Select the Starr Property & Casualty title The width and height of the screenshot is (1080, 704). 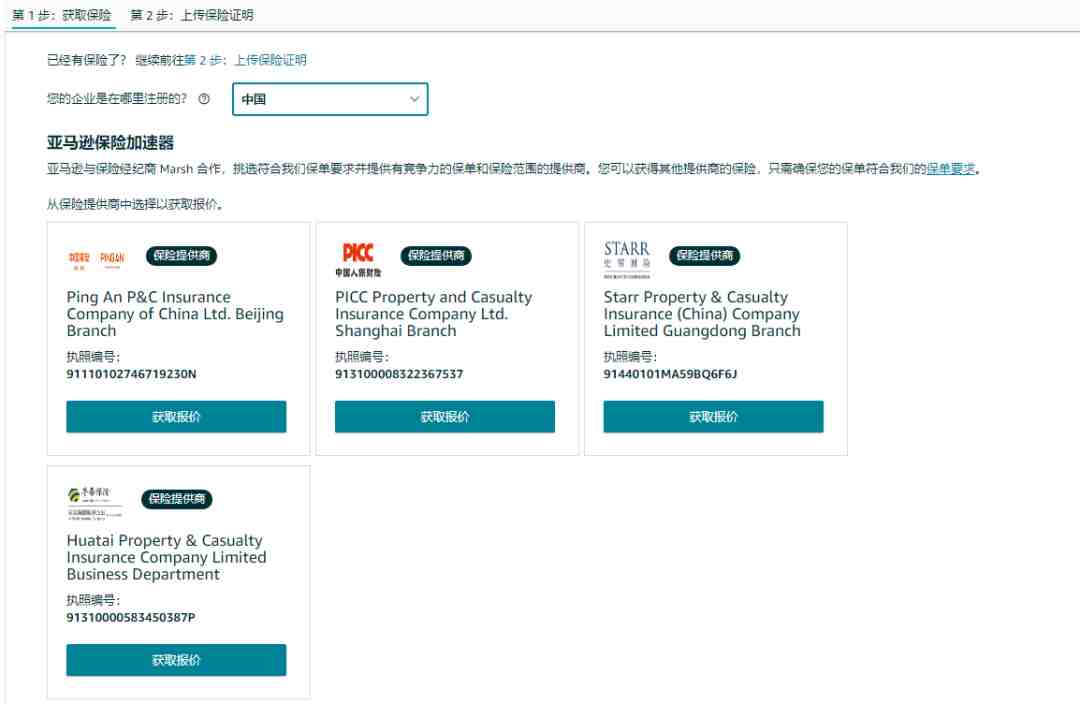703,314
